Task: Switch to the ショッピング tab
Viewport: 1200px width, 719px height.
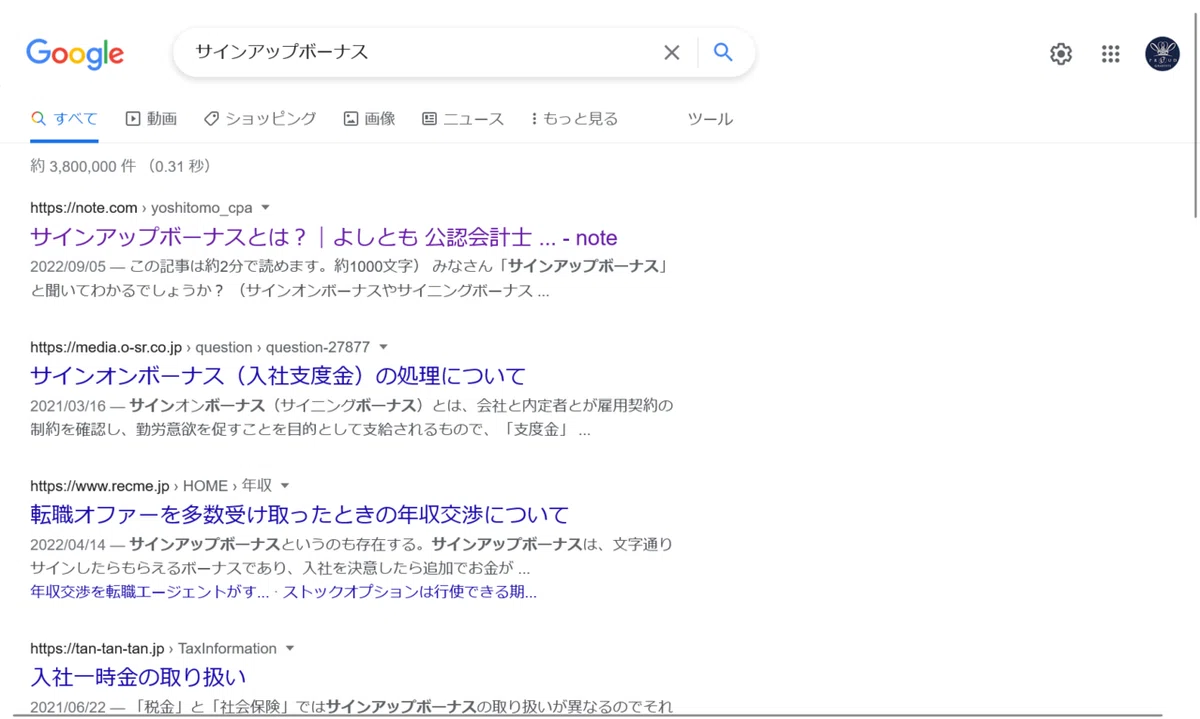Action: pos(260,119)
